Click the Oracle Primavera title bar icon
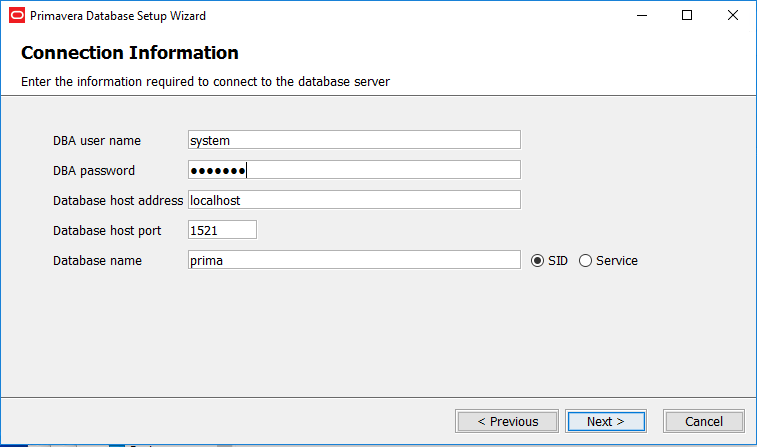The width and height of the screenshot is (757, 447). point(17,15)
